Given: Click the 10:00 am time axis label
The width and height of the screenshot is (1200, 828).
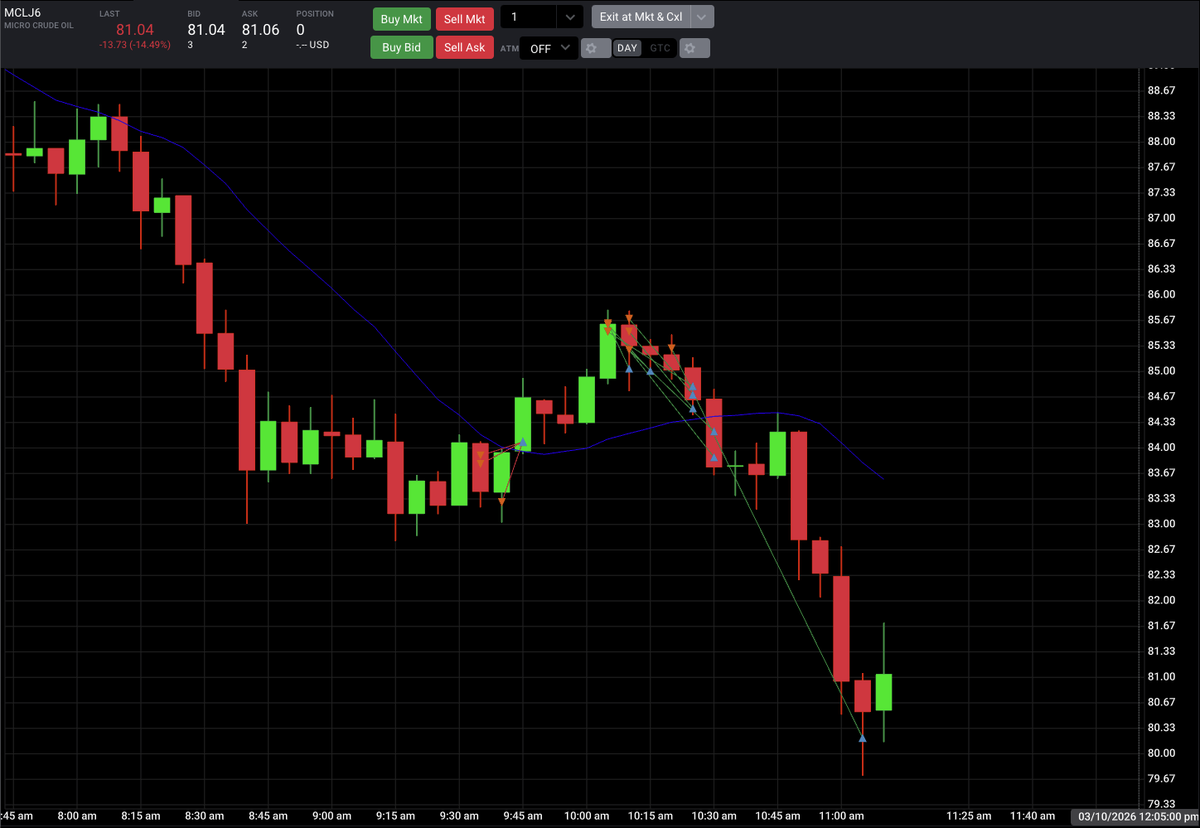Looking at the screenshot, I should [x=587, y=816].
